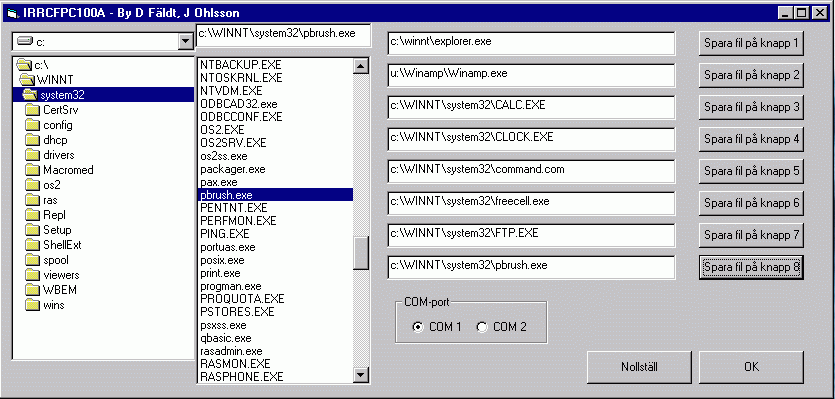
Task: Select print.exe in file list
Action: point(275,273)
